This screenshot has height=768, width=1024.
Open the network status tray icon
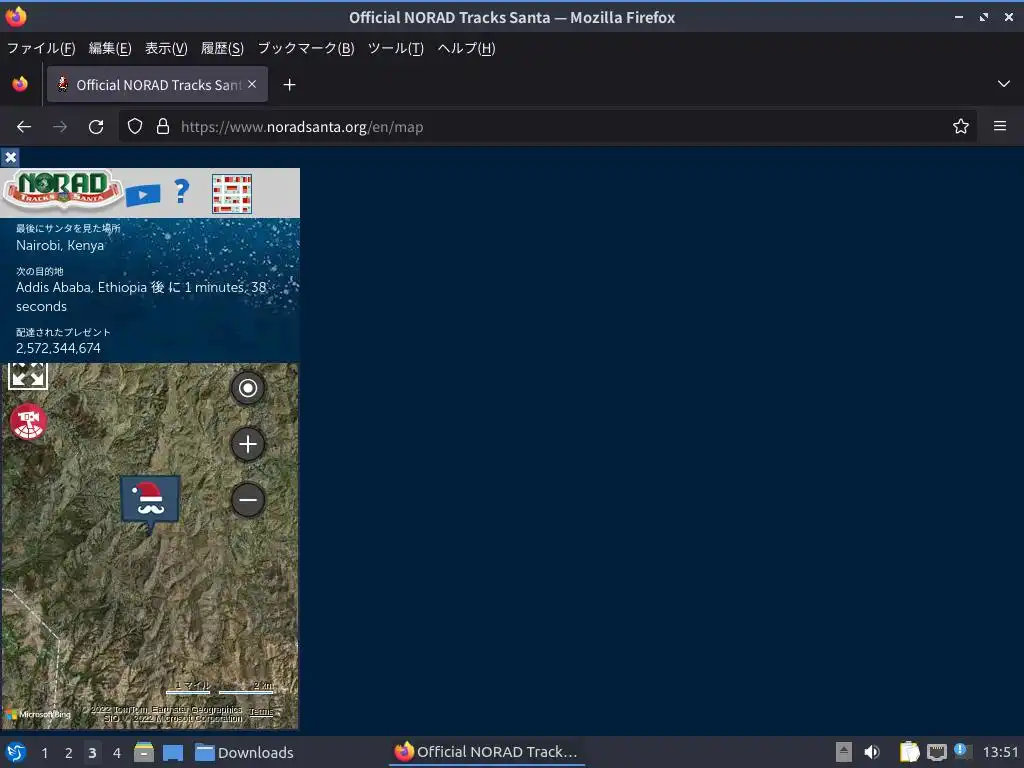[x=936, y=752]
